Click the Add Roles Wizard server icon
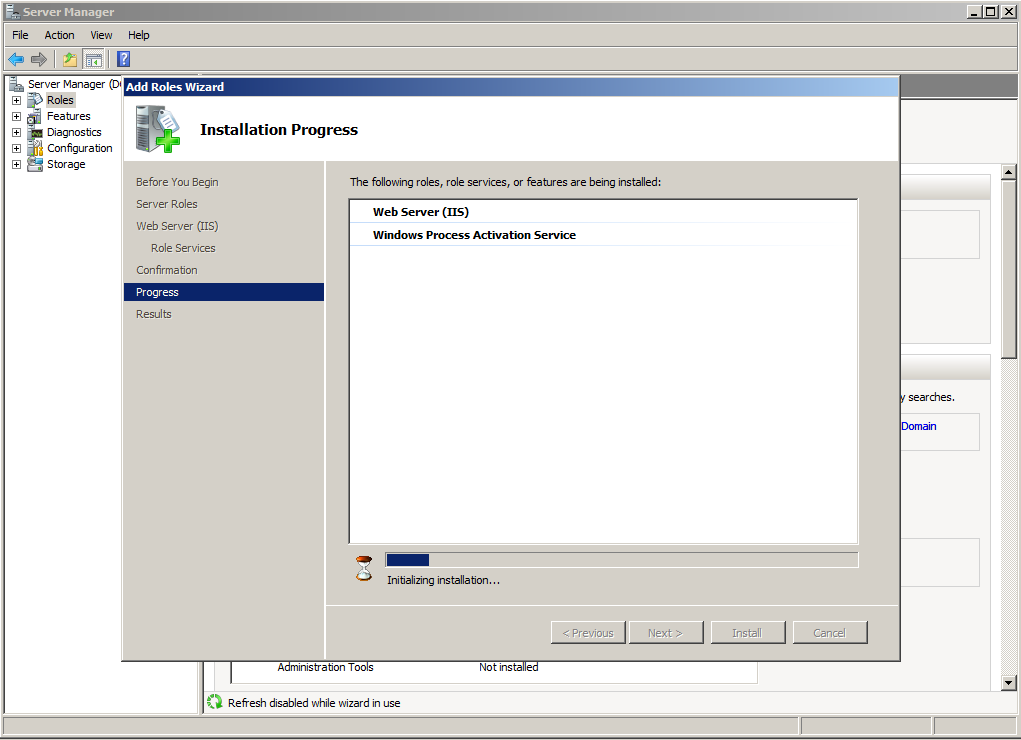 click(158, 129)
